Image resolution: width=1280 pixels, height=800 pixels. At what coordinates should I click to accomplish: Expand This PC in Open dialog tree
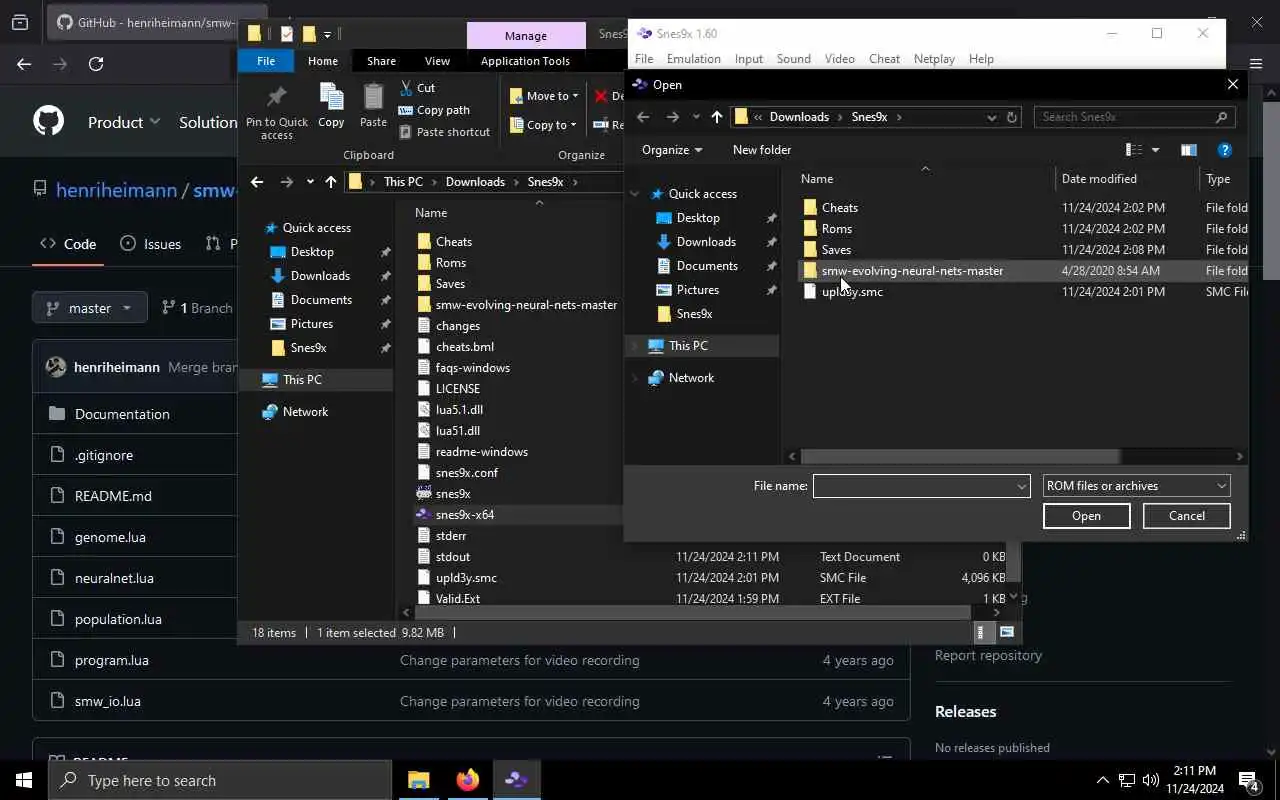tap(634, 346)
